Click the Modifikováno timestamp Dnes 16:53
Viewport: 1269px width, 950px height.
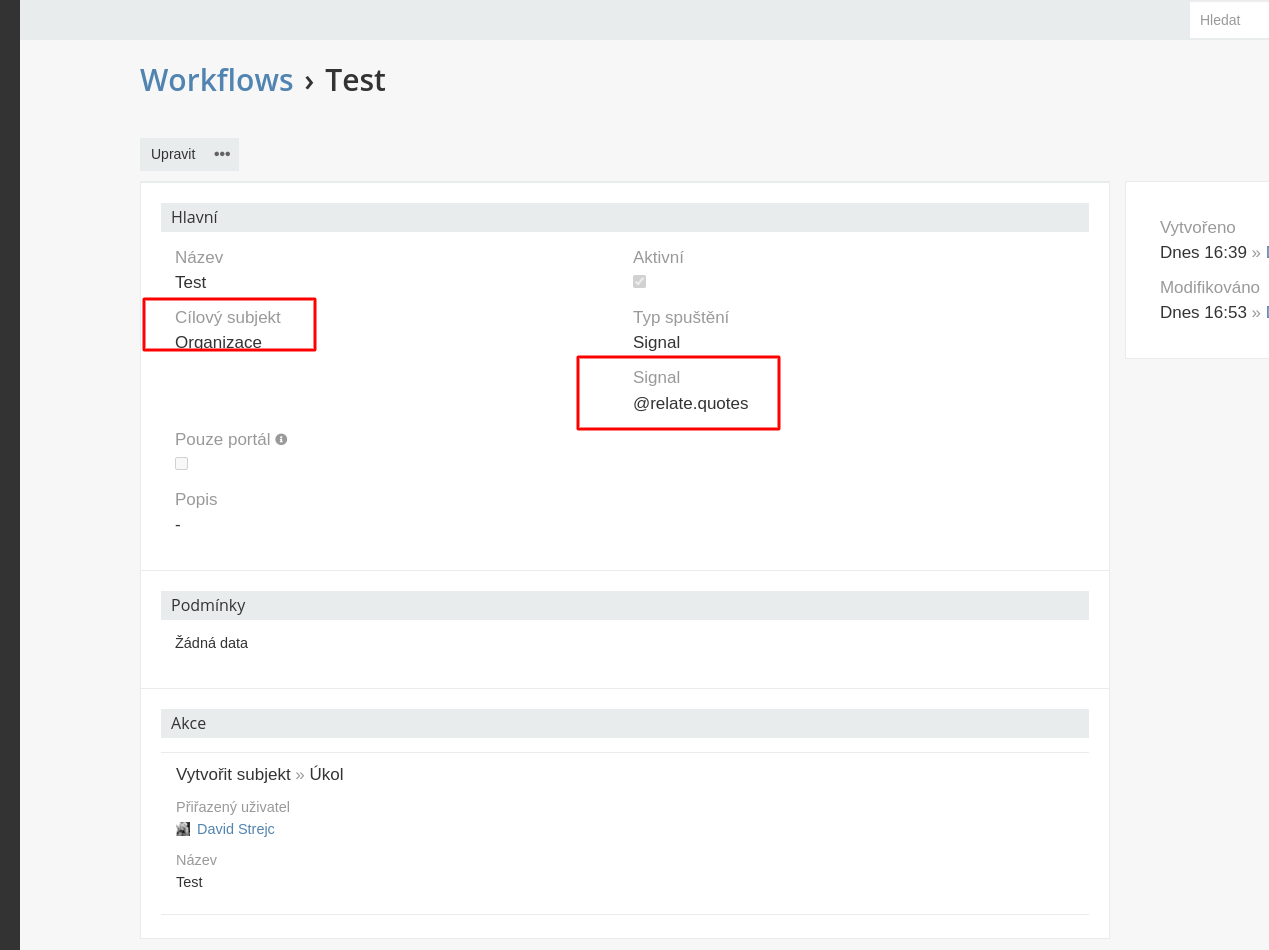coord(1203,313)
